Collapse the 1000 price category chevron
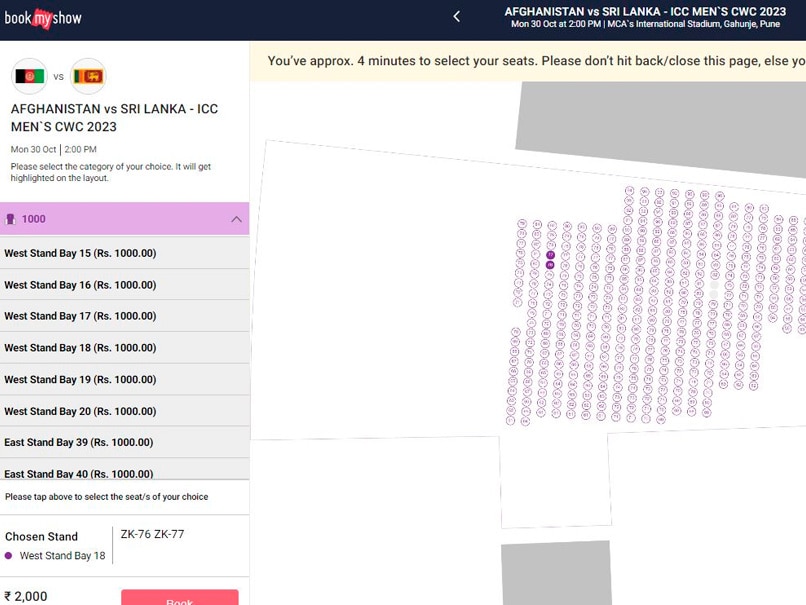Image resolution: width=806 pixels, height=605 pixels. point(236,219)
